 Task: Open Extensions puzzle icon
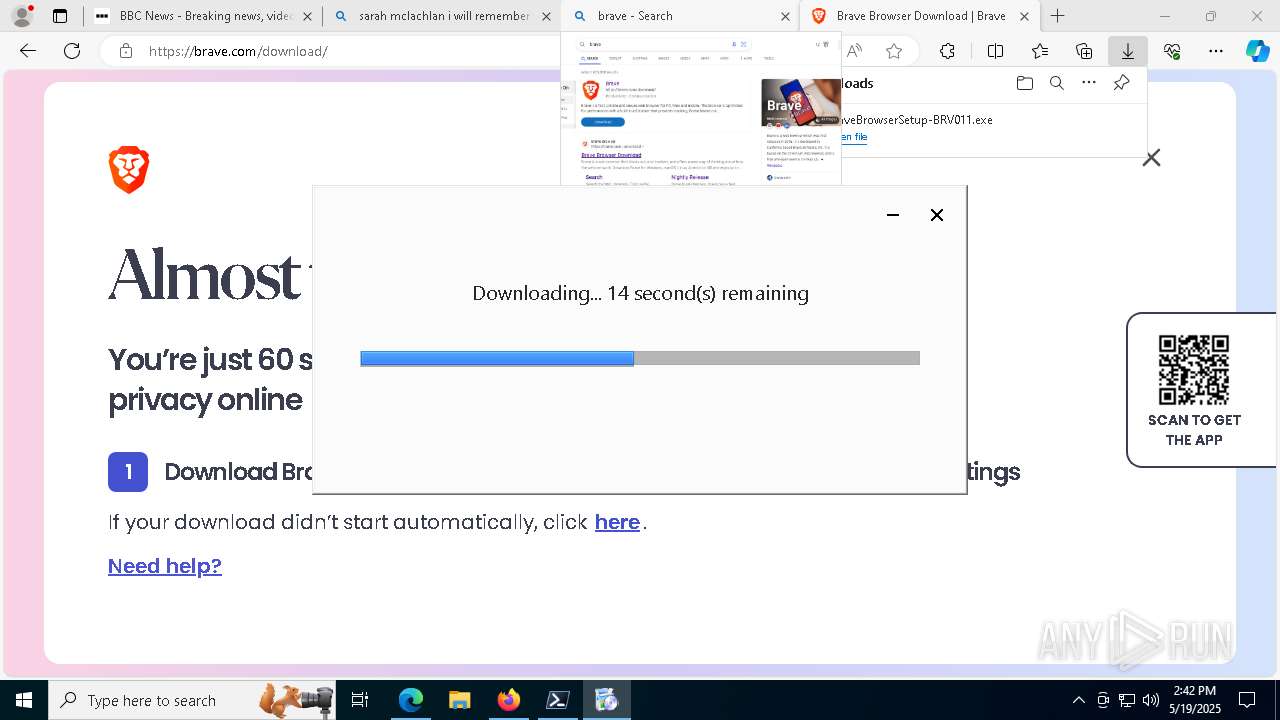coord(947,51)
